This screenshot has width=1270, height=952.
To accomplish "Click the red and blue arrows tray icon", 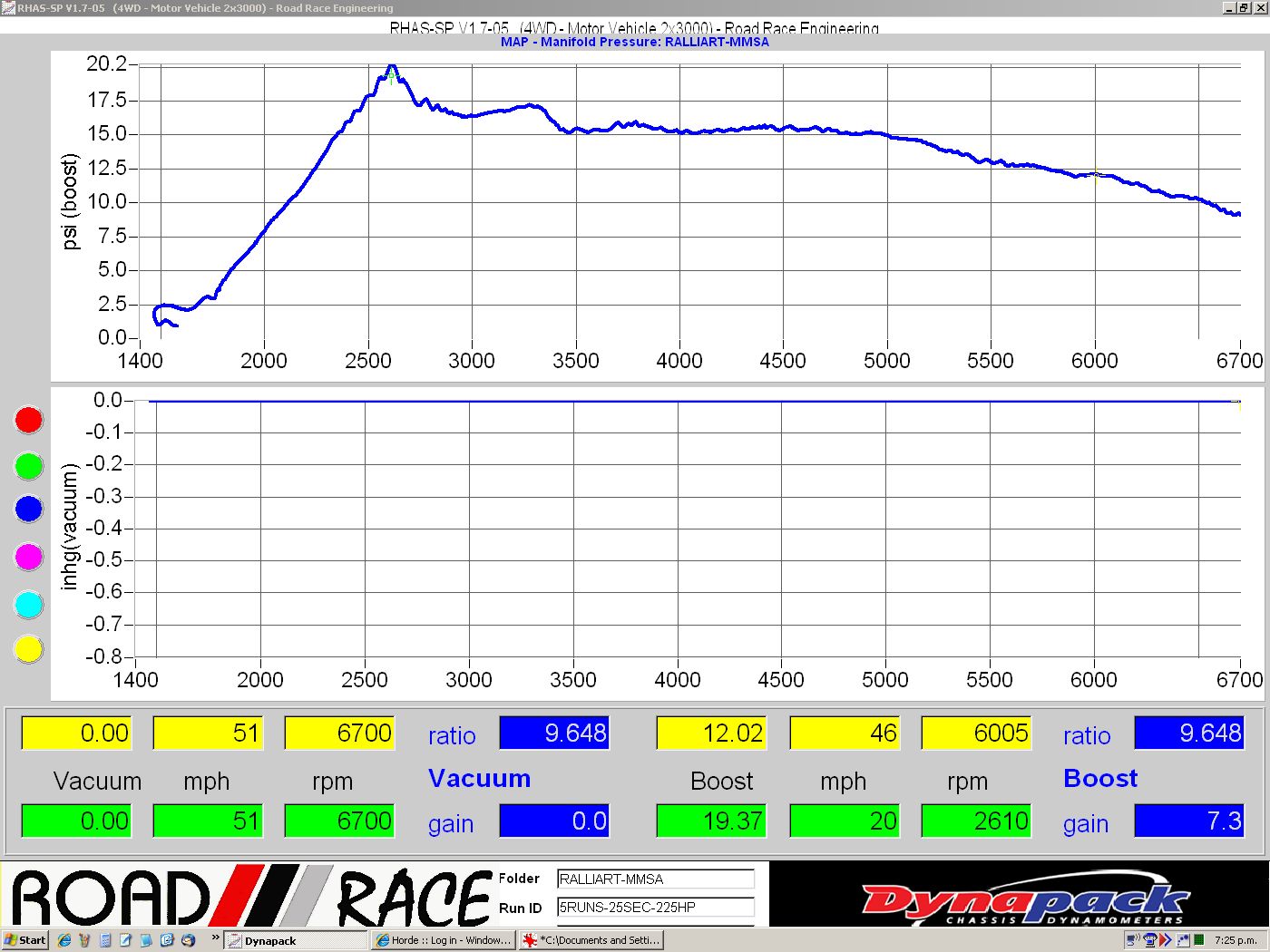I will 1166,940.
